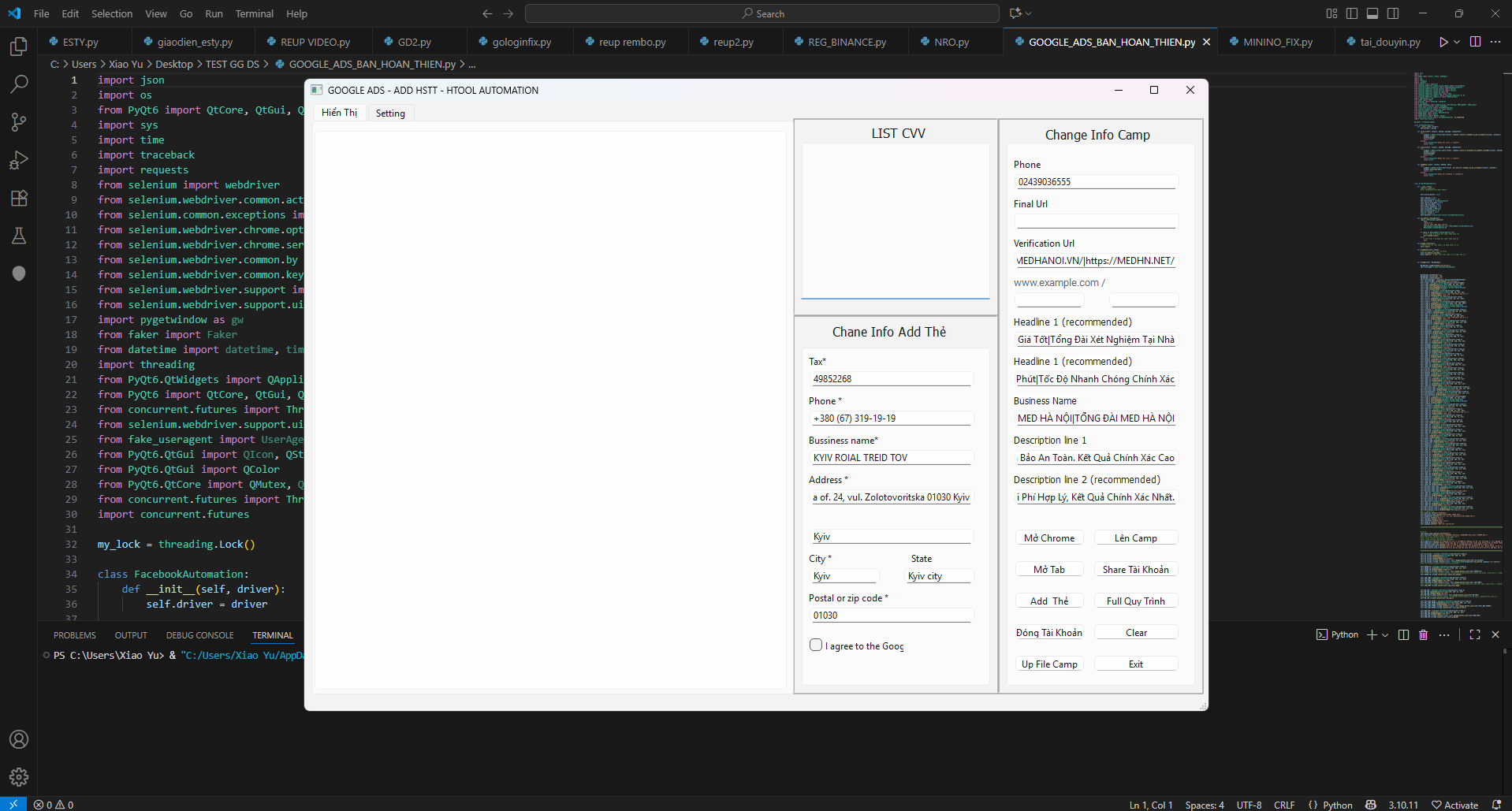Open the Extensions view
This screenshot has height=811, width=1512.
coord(19,198)
